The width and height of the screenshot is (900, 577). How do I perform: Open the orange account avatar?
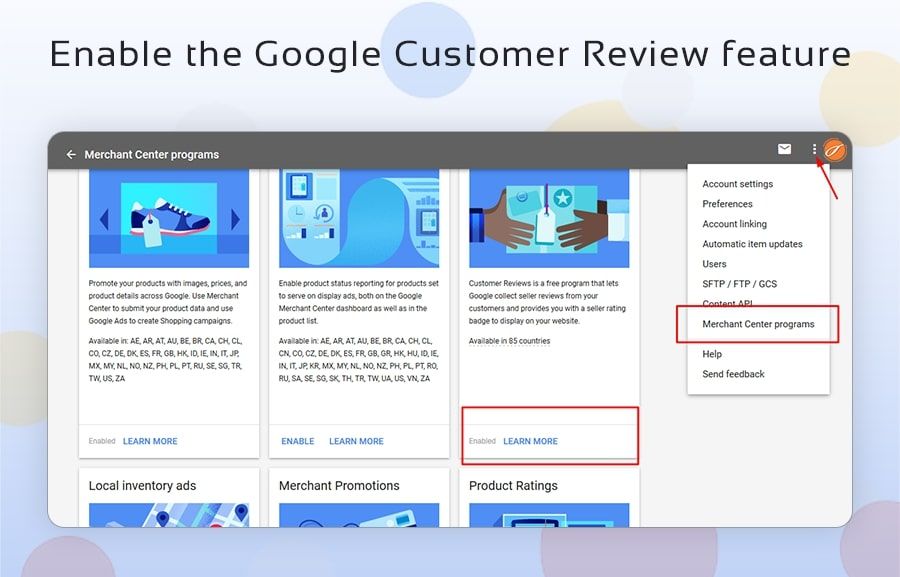pos(835,152)
